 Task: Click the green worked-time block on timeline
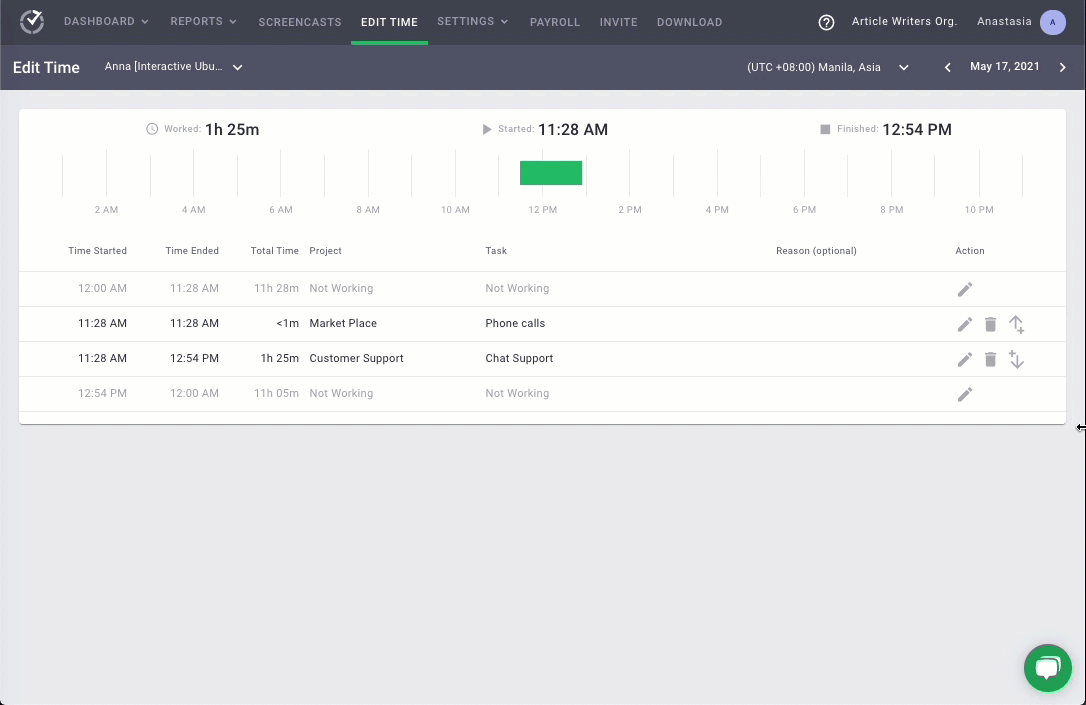pos(551,172)
